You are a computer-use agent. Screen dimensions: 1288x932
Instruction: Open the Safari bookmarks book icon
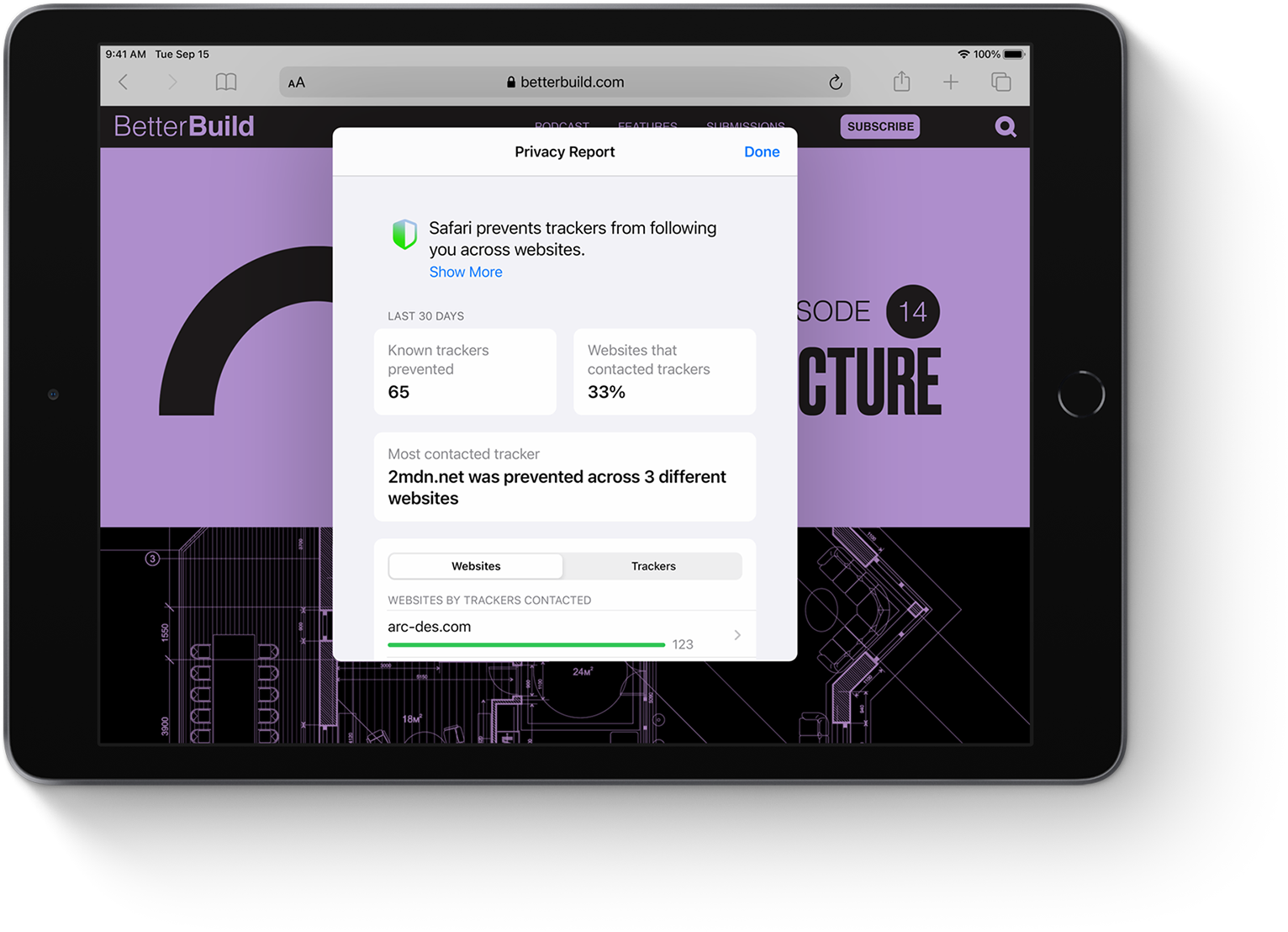[226, 82]
